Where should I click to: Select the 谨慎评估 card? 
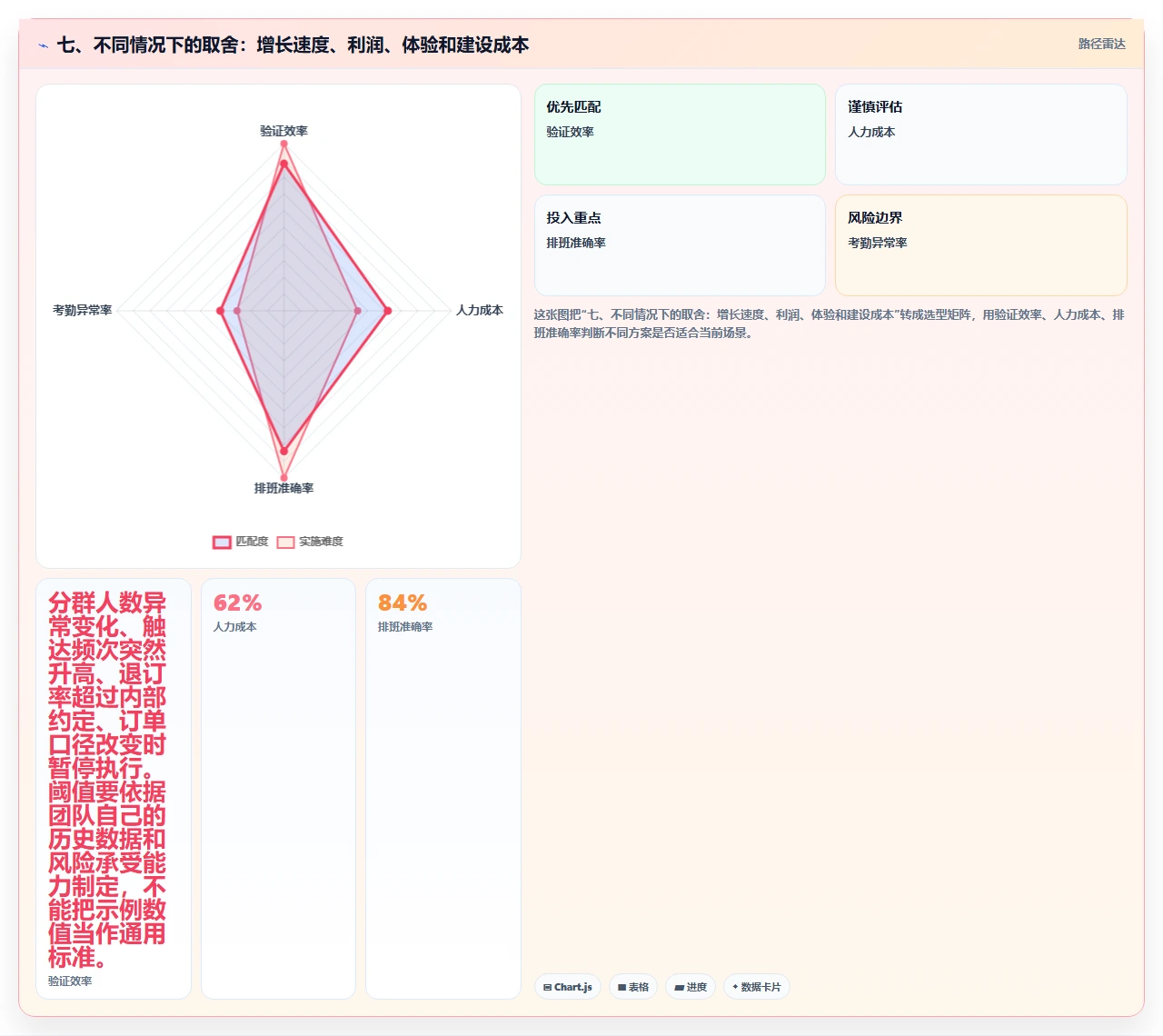(981, 134)
